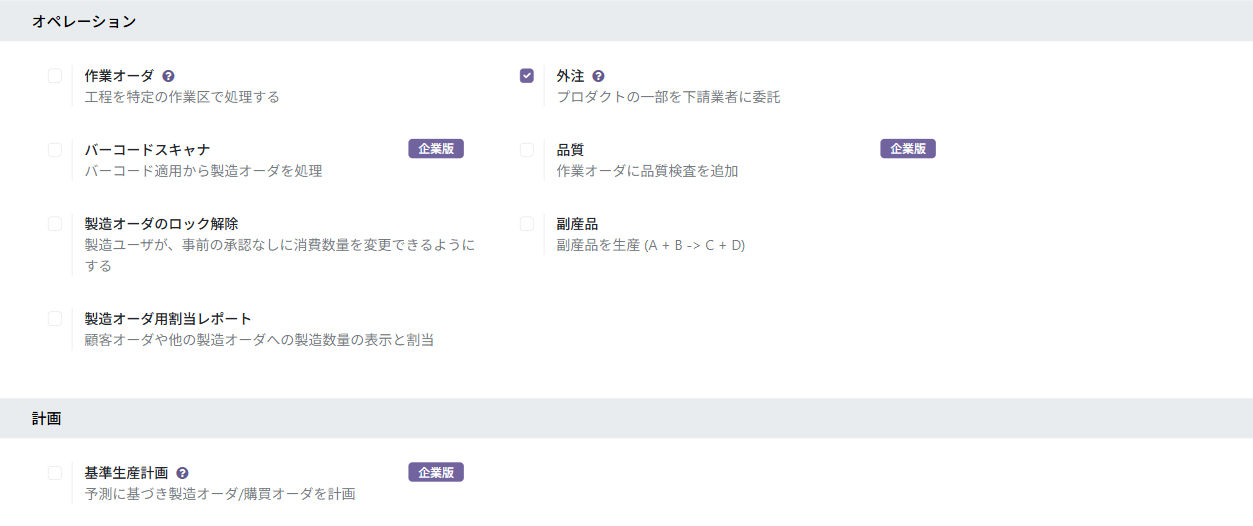Click 企業版 badge beside バーコードスキャナ

pos(436,149)
